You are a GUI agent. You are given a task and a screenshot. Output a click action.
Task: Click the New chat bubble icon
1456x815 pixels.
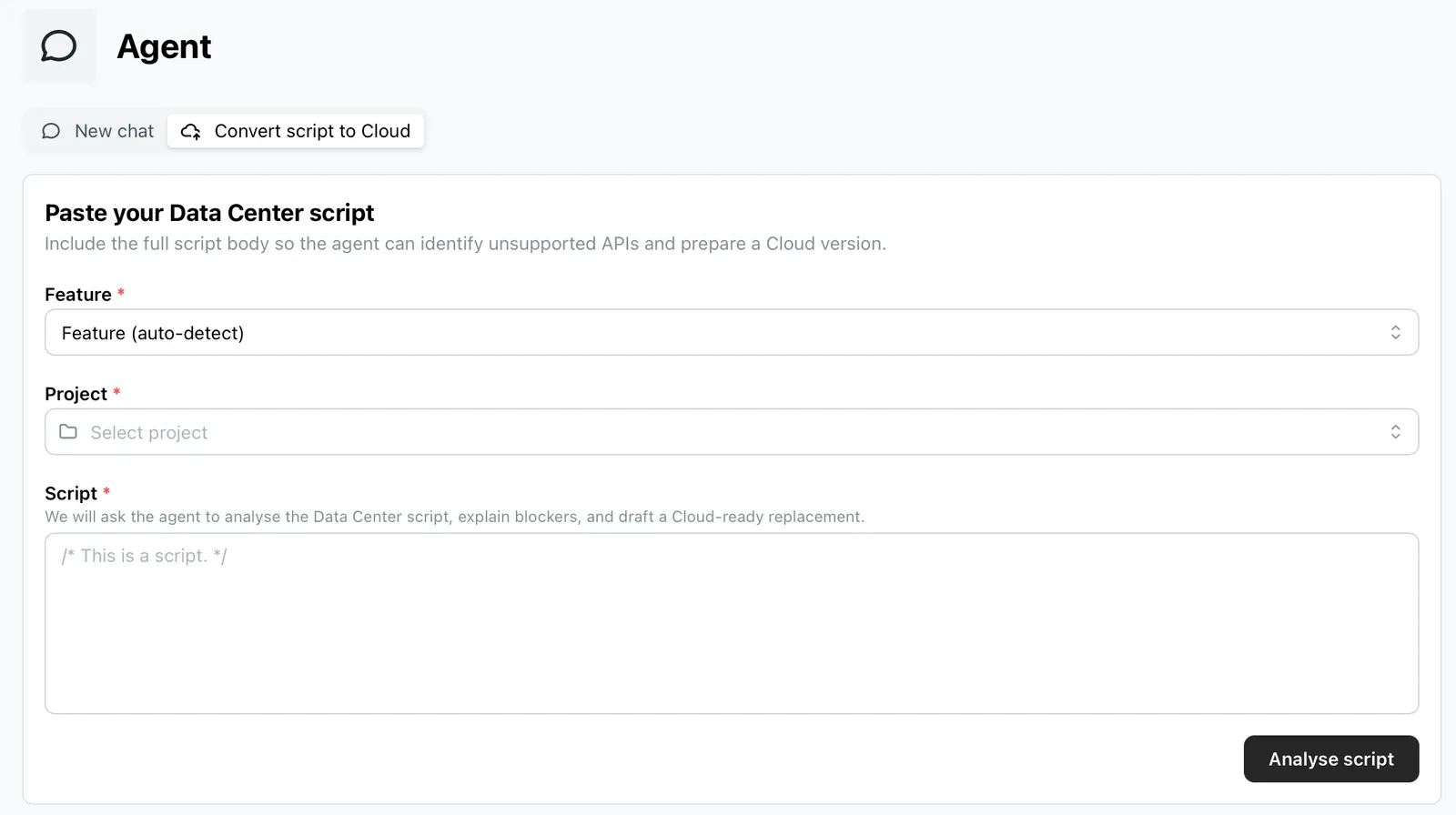(51, 131)
